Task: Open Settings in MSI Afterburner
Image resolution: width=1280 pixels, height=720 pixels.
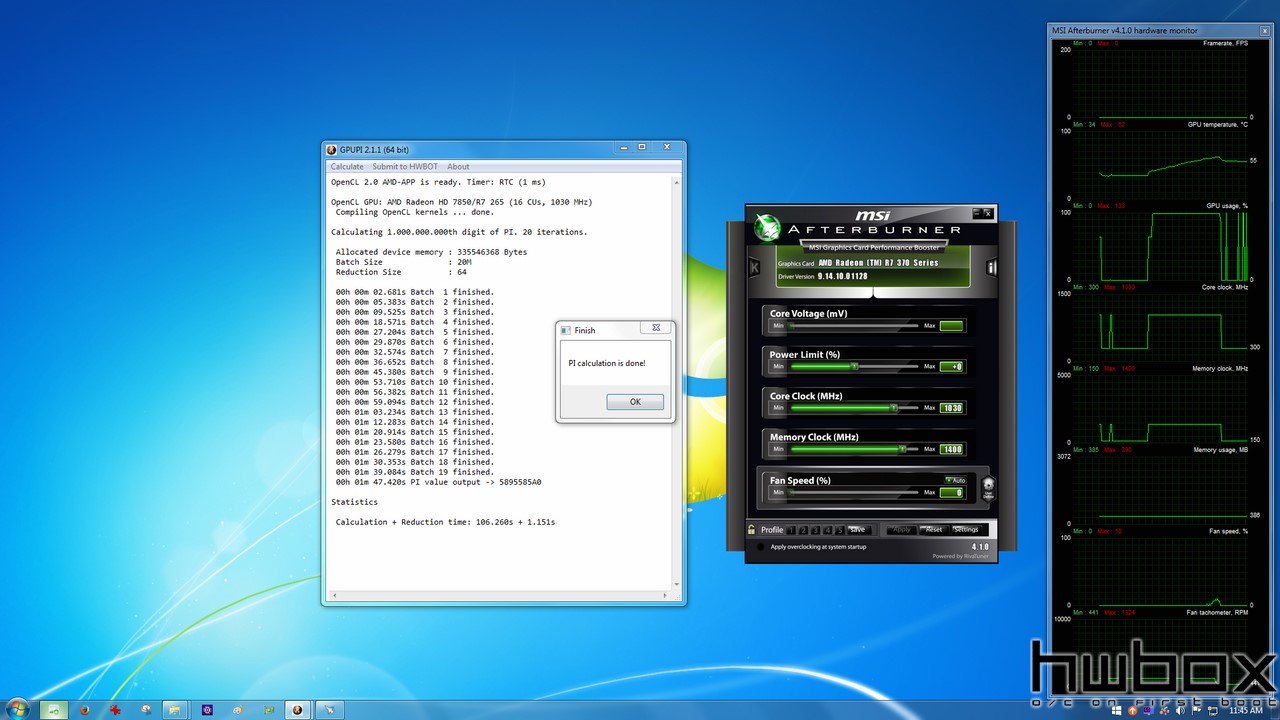Action: pyautogui.click(x=966, y=529)
